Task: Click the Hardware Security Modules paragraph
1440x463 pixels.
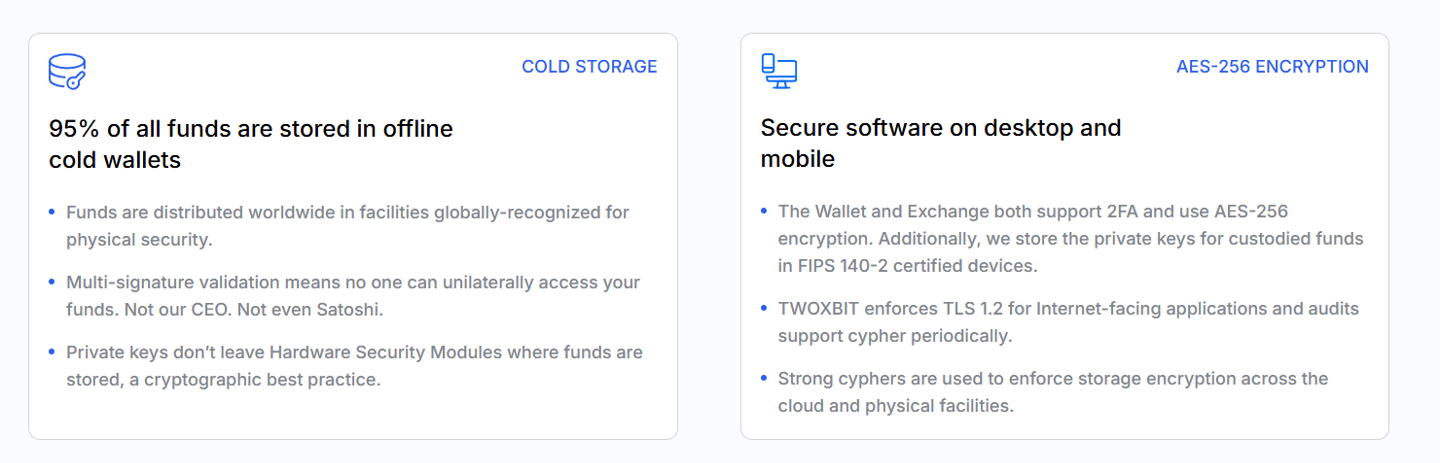Action: (354, 366)
